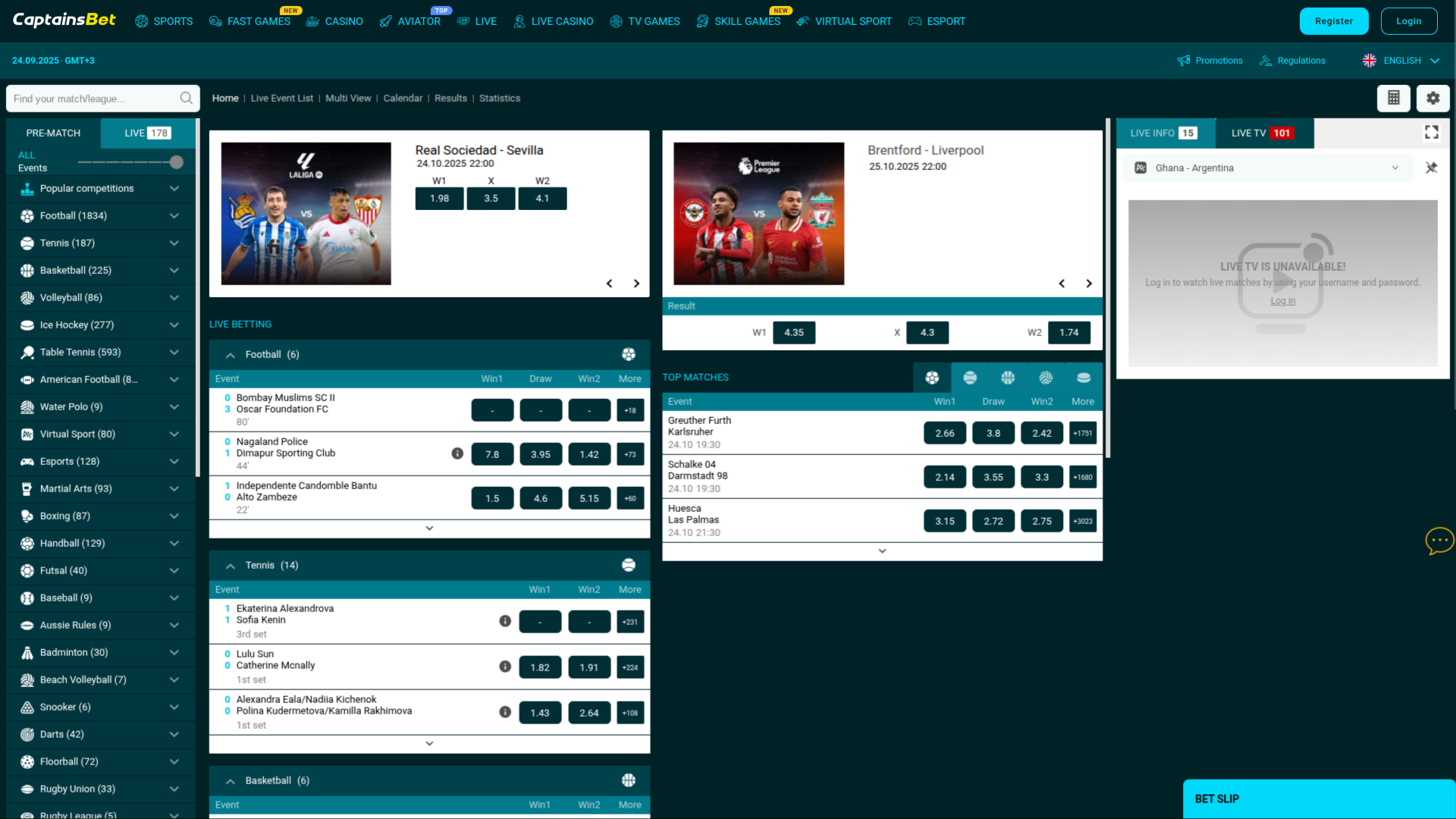Image resolution: width=1456 pixels, height=819 pixels.
Task: Select the tennis filter in Top Matches
Action: pyautogui.click(x=970, y=377)
